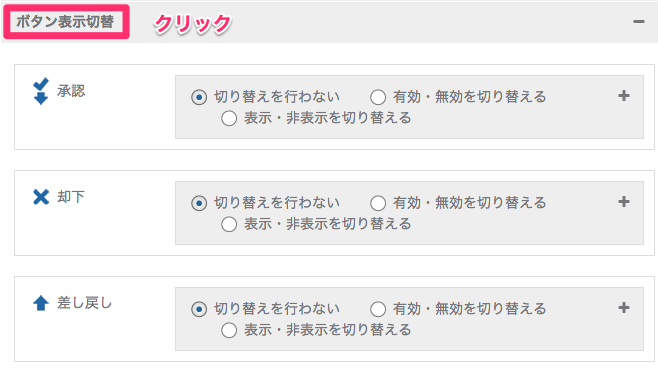Select 有効・無効を切り替える for 却下

click(378, 203)
